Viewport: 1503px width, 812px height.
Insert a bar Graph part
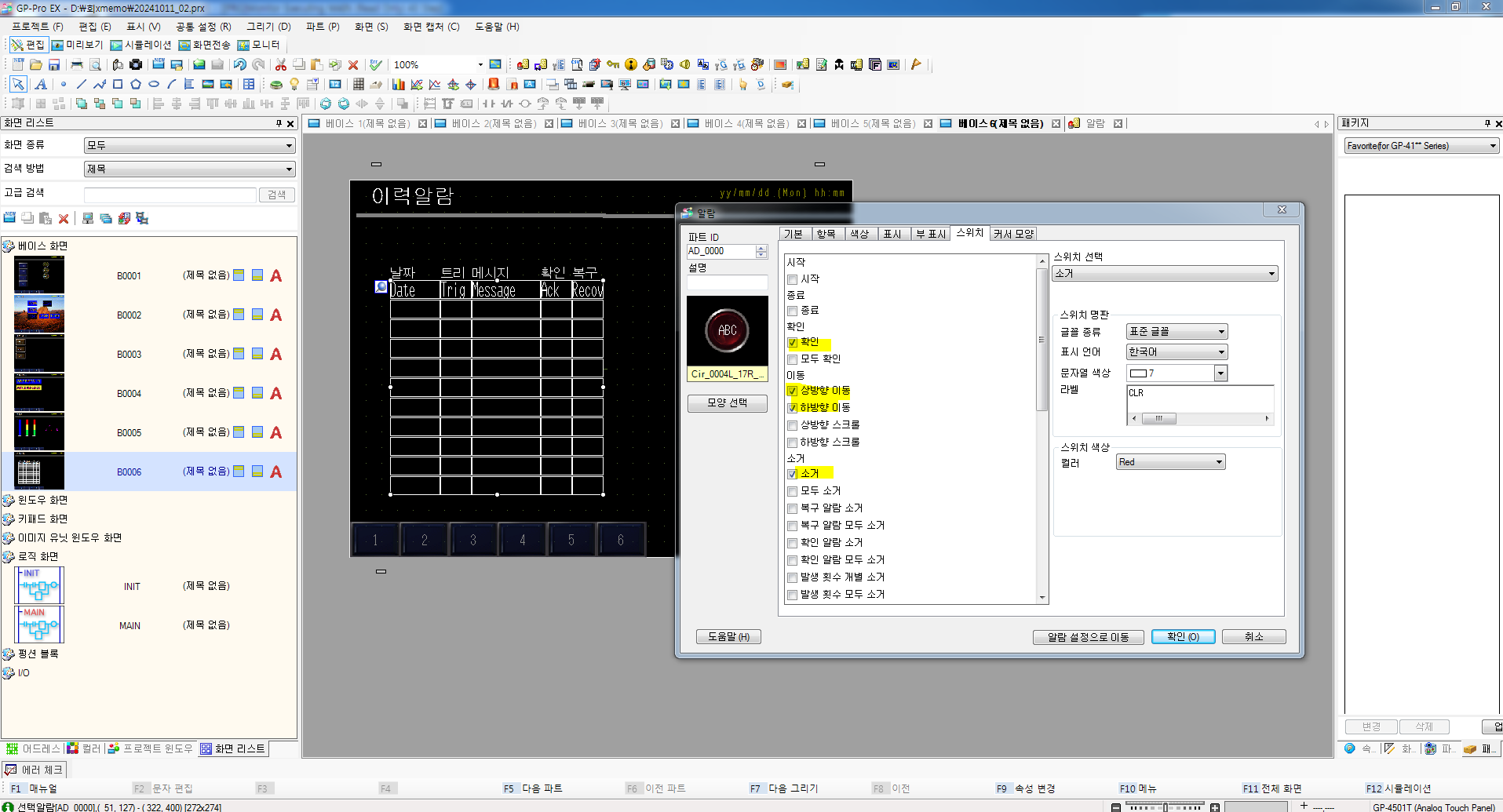point(399,84)
